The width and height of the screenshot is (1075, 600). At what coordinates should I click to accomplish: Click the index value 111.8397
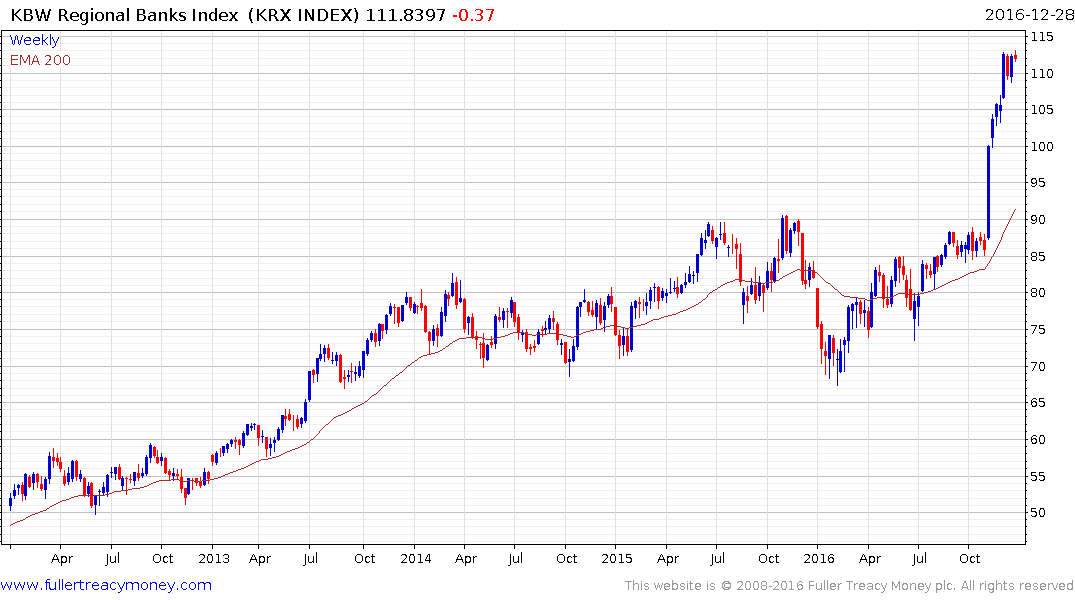pyautogui.click(x=406, y=15)
